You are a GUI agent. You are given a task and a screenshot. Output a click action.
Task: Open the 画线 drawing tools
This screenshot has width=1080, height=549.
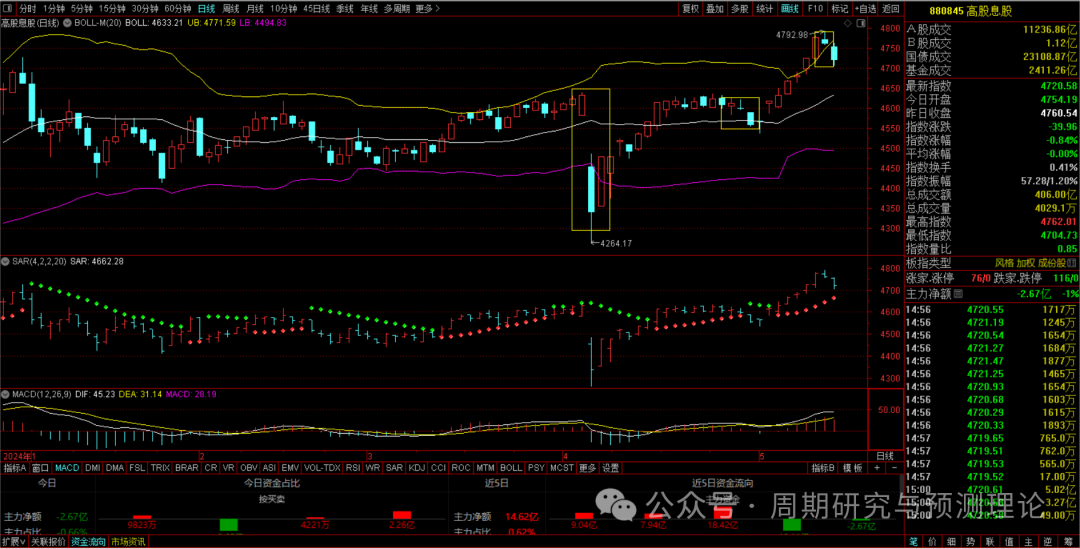[790, 8]
